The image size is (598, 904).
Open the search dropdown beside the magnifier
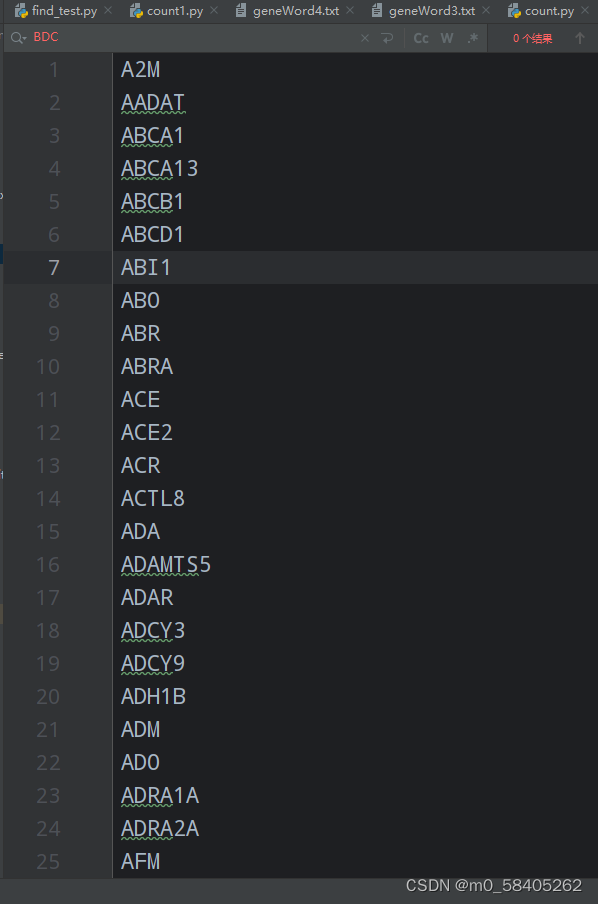coord(23,38)
